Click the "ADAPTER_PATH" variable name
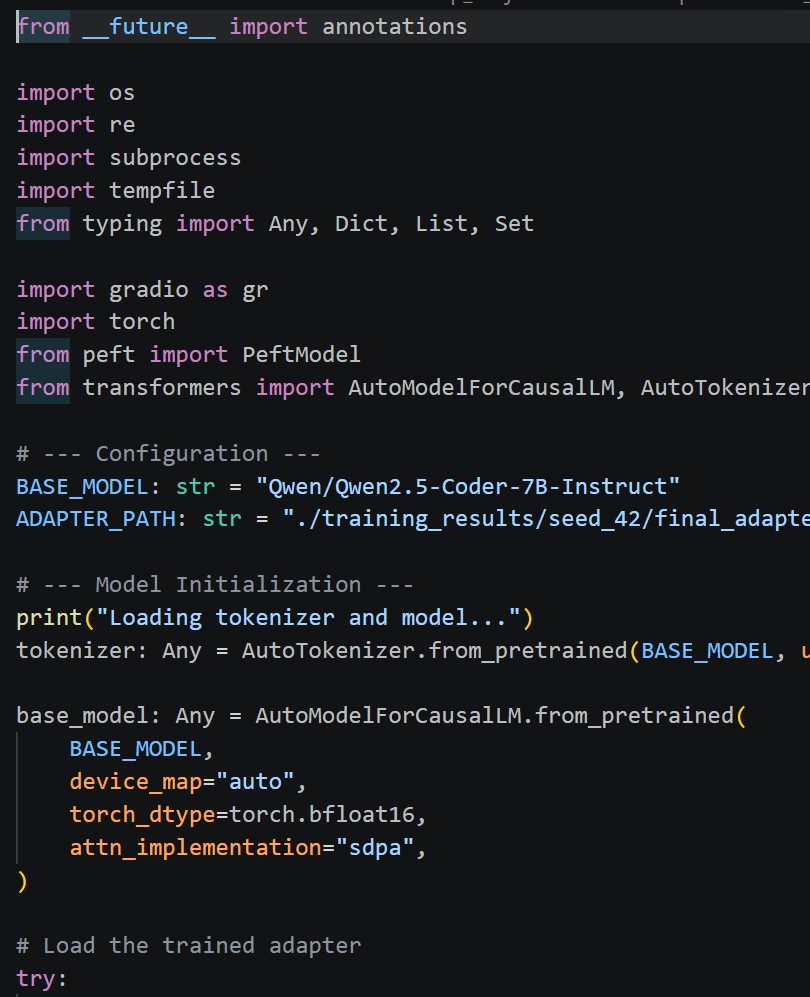This screenshot has width=810, height=997. point(95,519)
